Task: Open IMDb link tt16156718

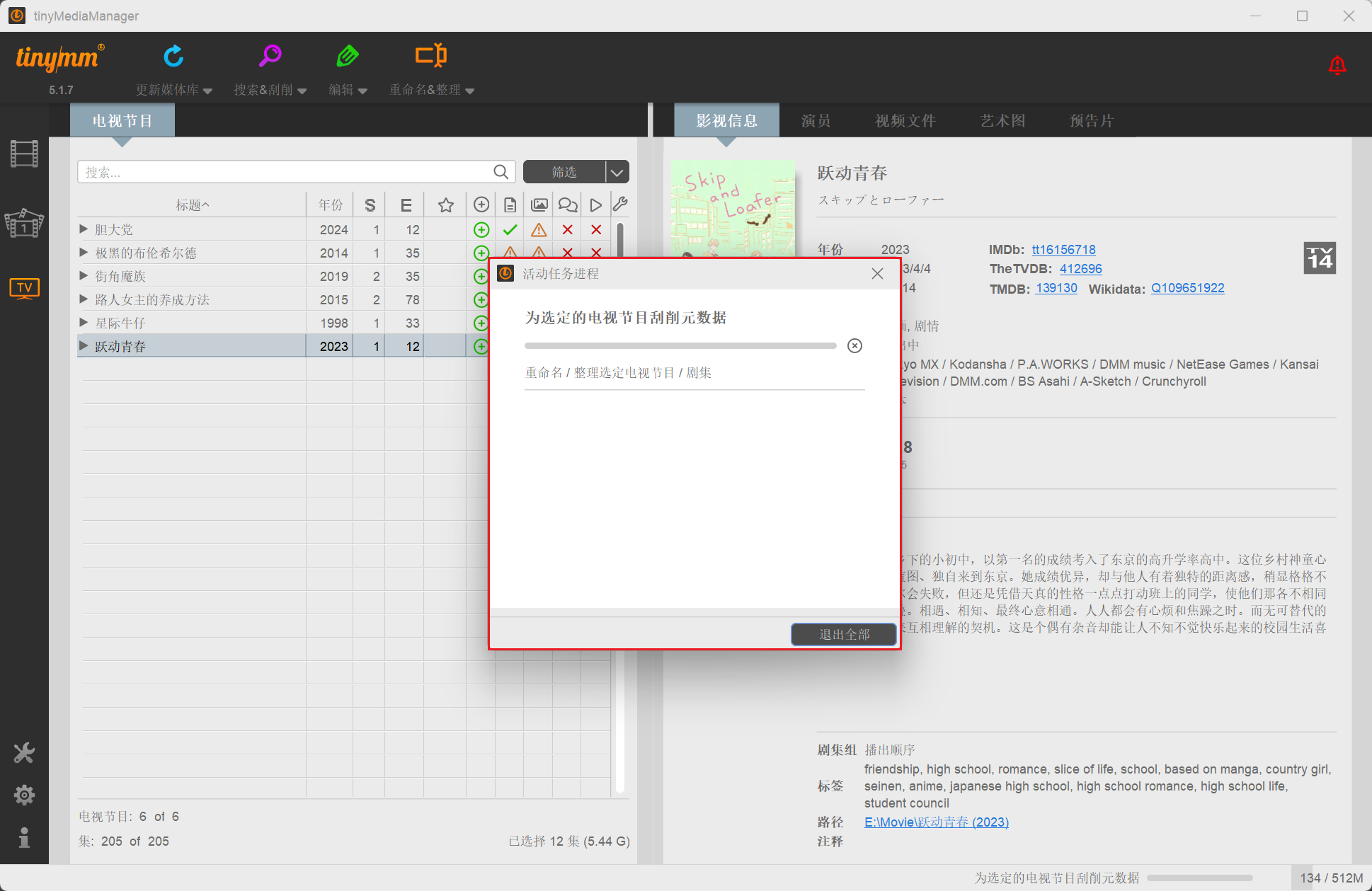Action: [x=1063, y=249]
